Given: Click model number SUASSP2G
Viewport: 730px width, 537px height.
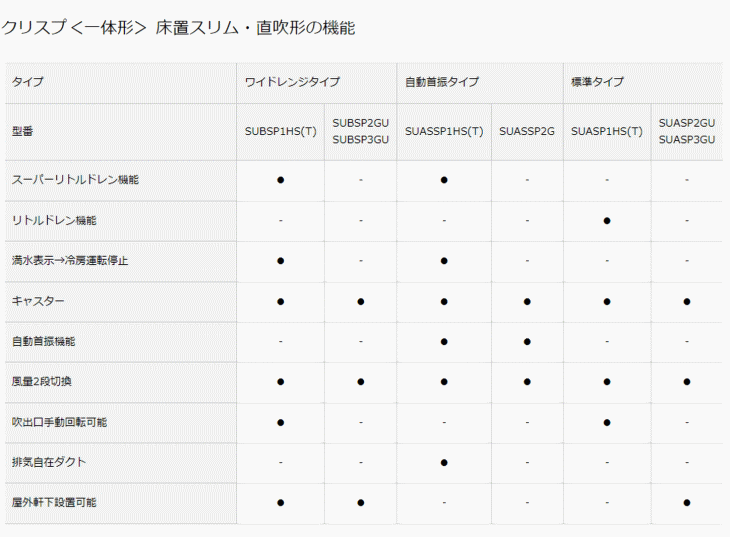Looking at the screenshot, I should (527, 131).
